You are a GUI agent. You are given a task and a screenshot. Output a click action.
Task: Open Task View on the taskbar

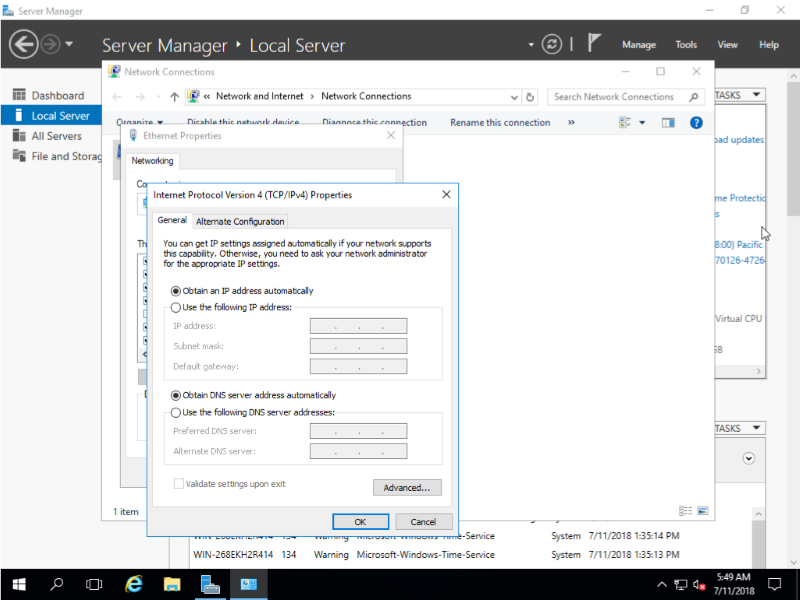[x=94, y=584]
